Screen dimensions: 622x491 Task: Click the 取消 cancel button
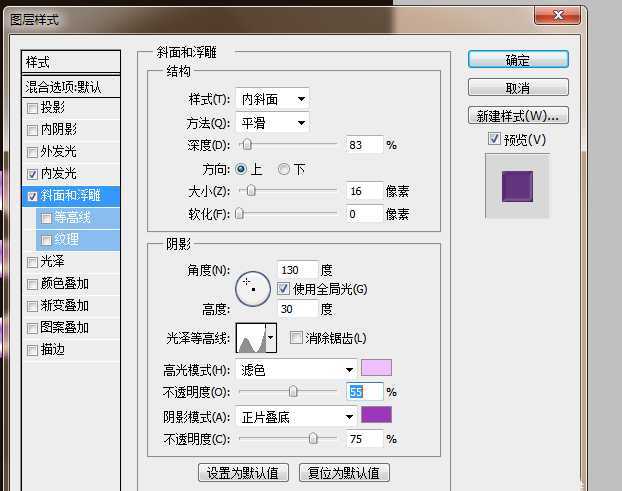518,87
